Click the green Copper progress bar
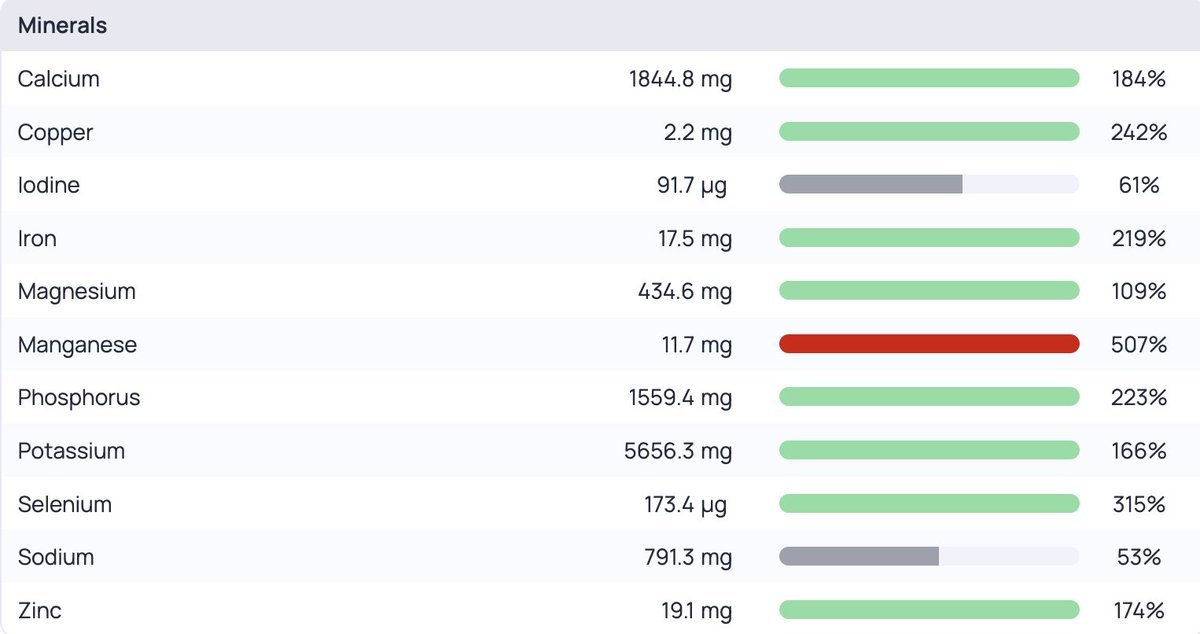Image resolution: width=1200 pixels, height=634 pixels. click(928, 132)
